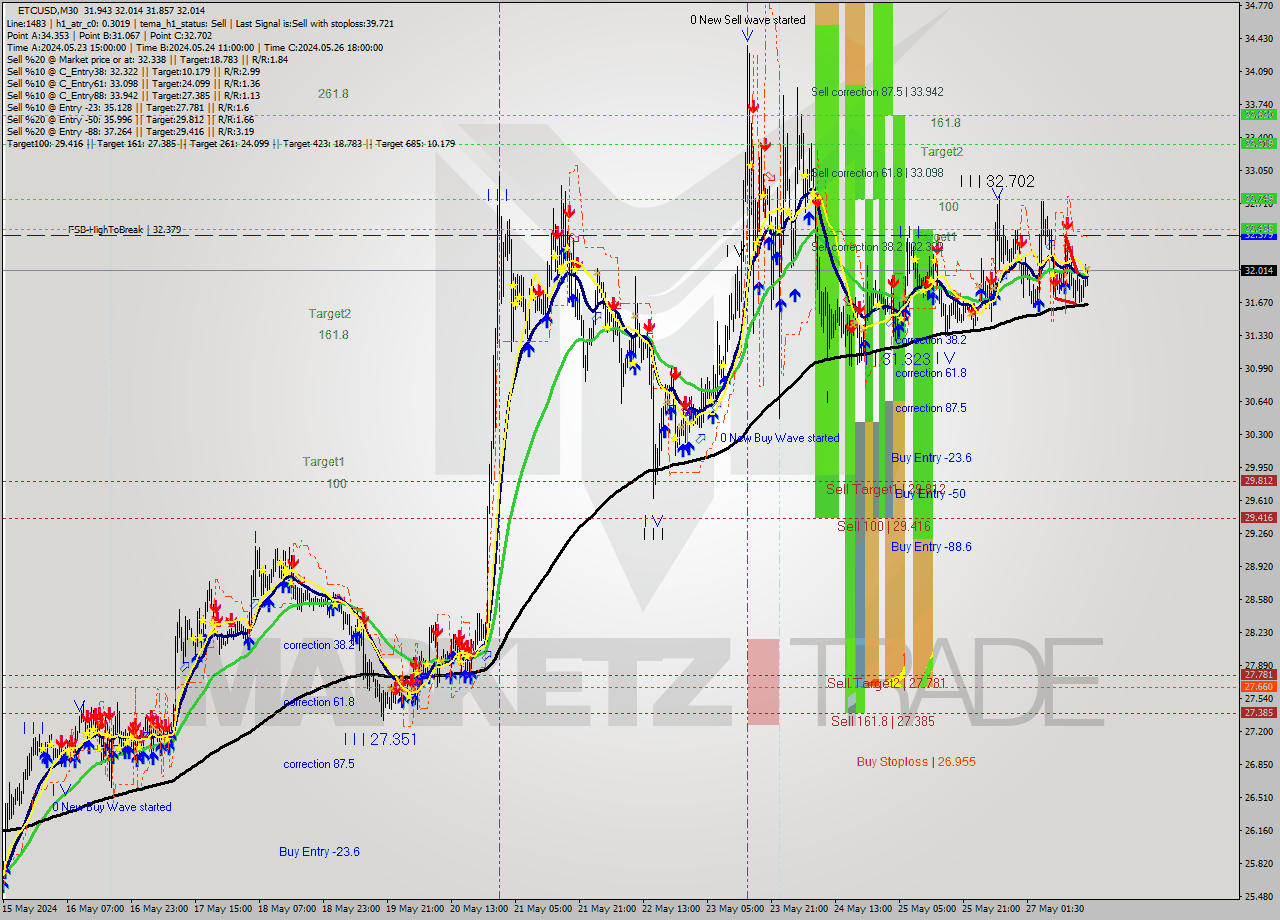Click 'correction 87.5' label near 26.850

(x=319, y=765)
